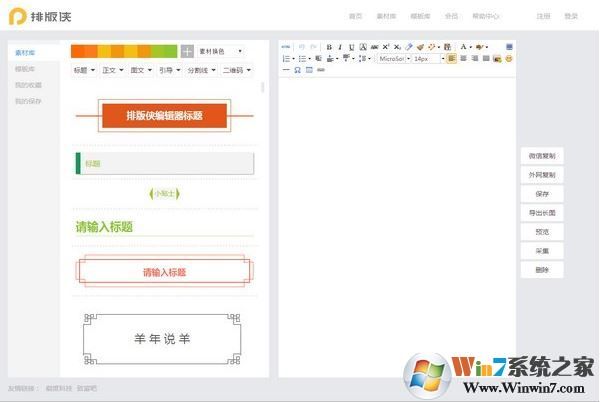Insert the 羊年说羊 framed title template
Image resolution: width=601 pixels, height=402 pixels.
pyautogui.click(x=162, y=339)
